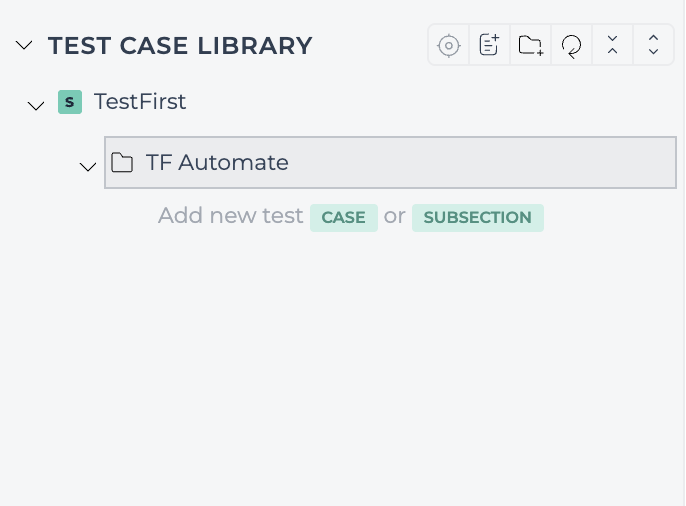Click the 'or' text between CASE and SUBSECTION
This screenshot has width=686, height=506.
[x=395, y=216]
